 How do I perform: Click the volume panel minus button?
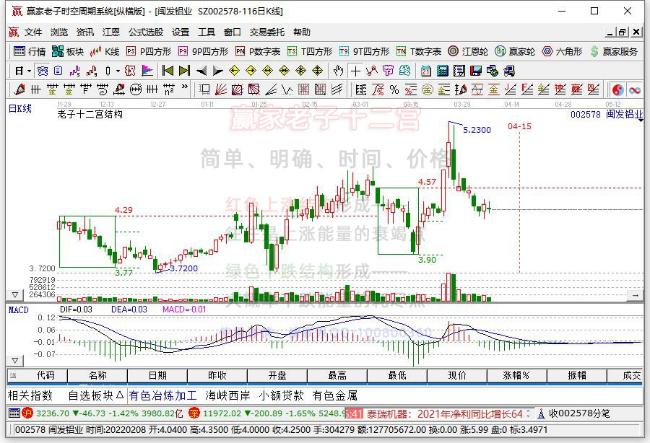tap(635, 295)
